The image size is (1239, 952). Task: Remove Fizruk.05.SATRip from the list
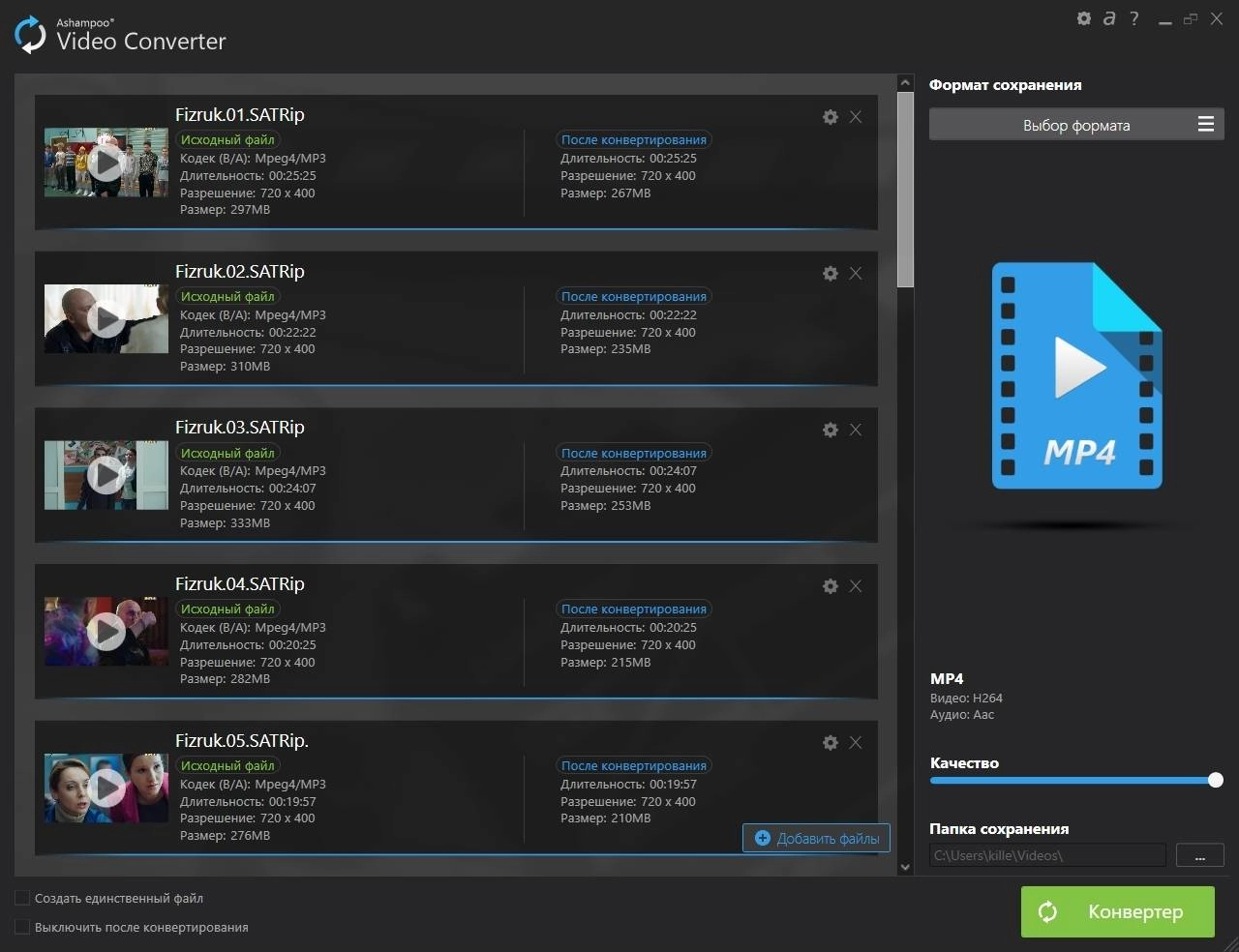(856, 743)
